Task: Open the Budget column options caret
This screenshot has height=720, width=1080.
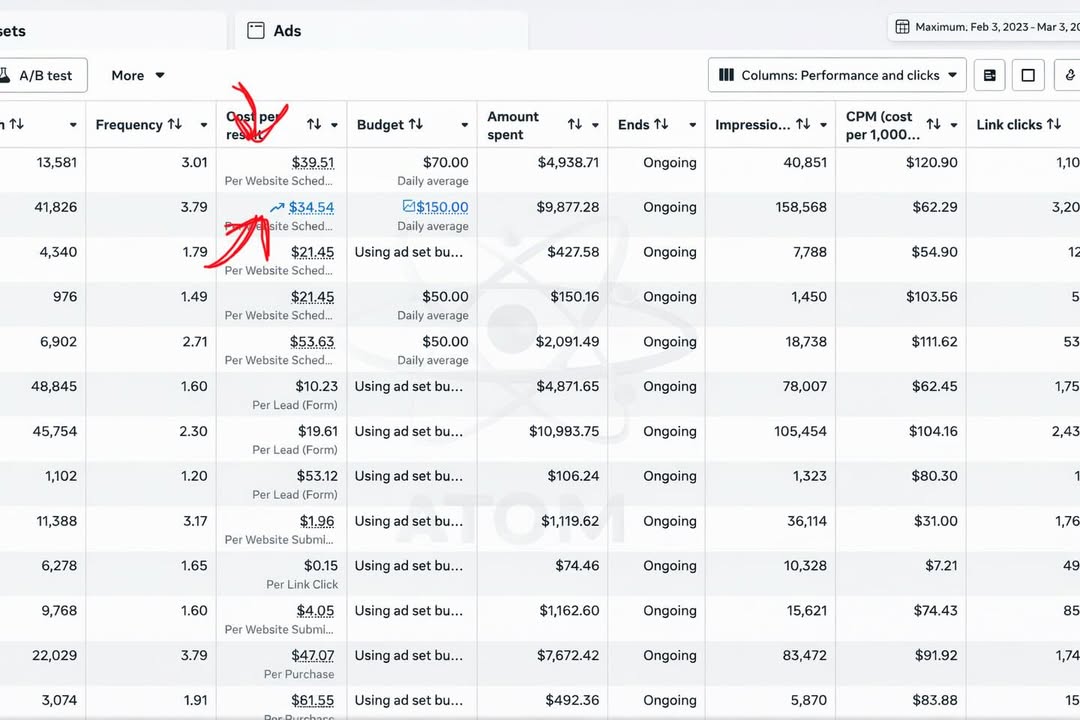Action: [464, 125]
